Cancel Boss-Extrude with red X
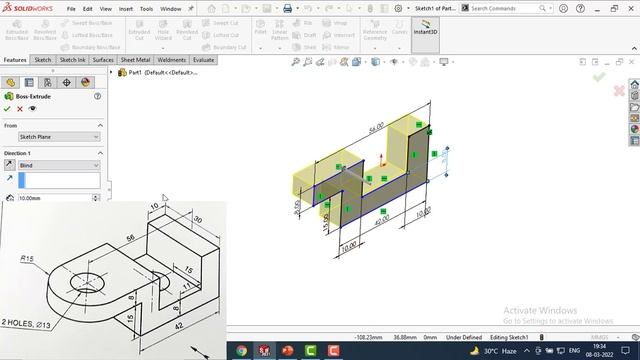 point(20,109)
